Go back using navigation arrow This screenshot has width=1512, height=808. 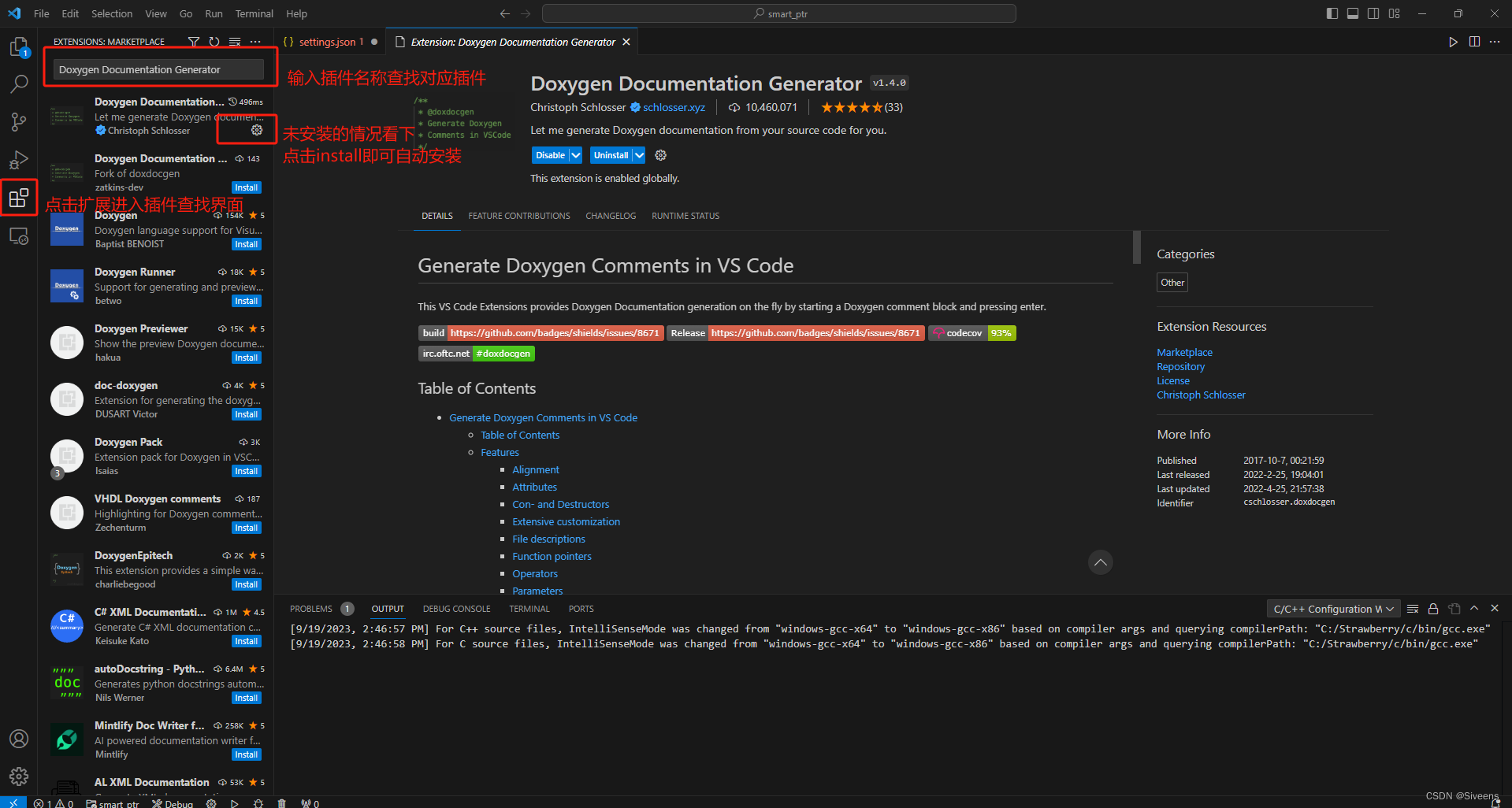tap(505, 13)
